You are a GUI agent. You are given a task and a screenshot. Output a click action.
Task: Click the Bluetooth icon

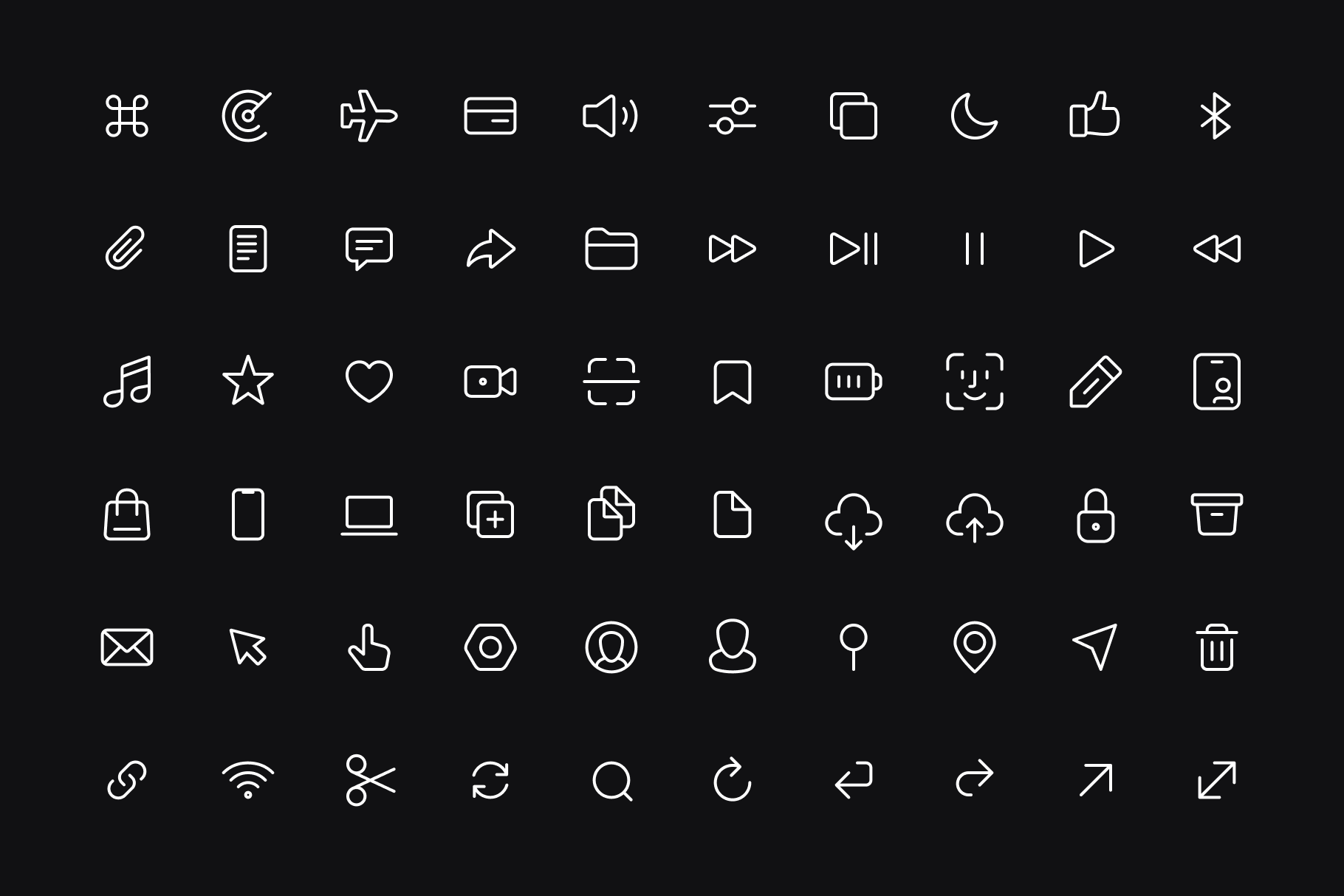[x=1216, y=116]
